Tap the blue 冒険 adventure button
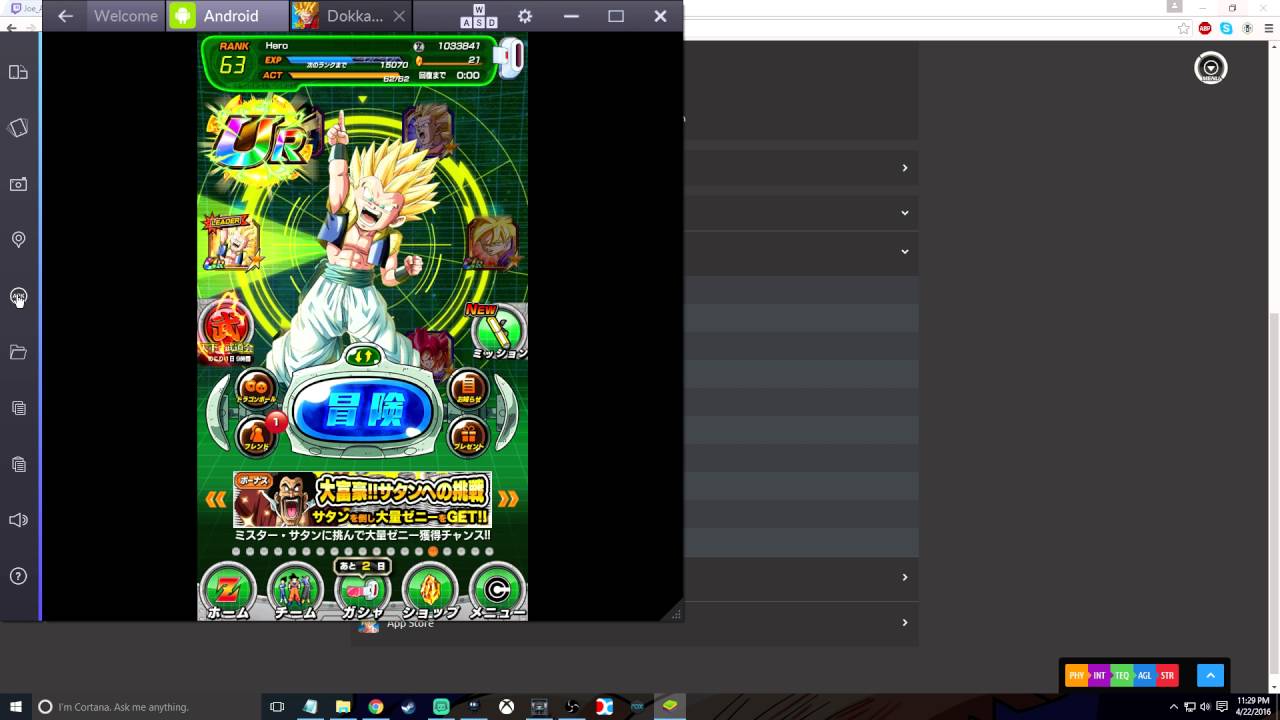Viewport: 1280px width, 720px height. (364, 410)
